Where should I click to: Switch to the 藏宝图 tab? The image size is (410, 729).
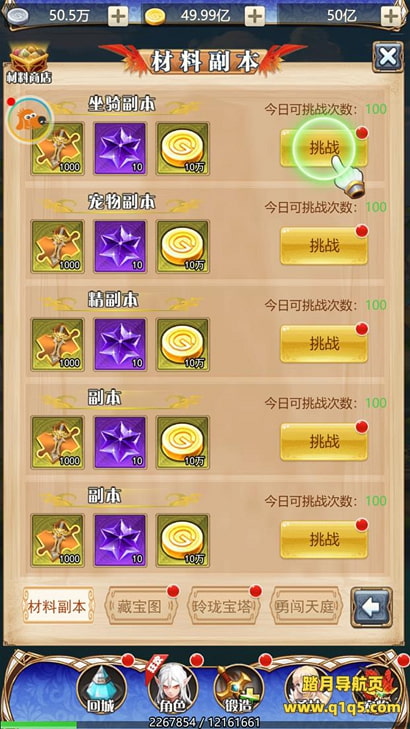pyautogui.click(x=141, y=606)
